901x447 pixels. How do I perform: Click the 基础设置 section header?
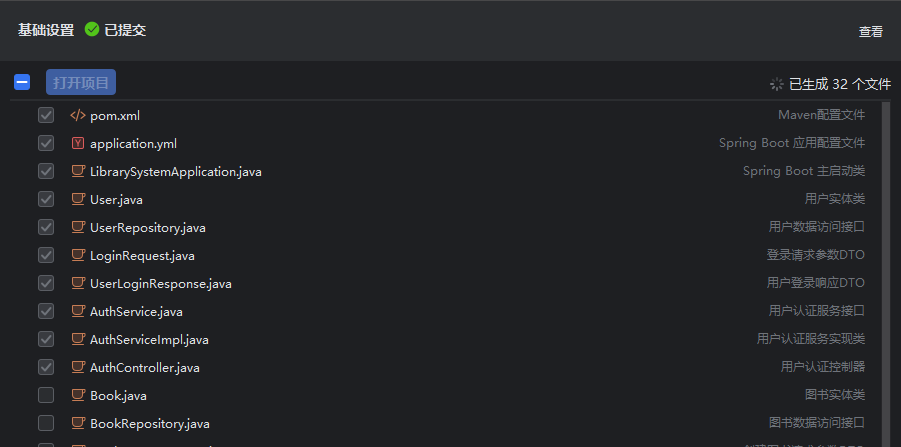pyautogui.click(x=46, y=30)
